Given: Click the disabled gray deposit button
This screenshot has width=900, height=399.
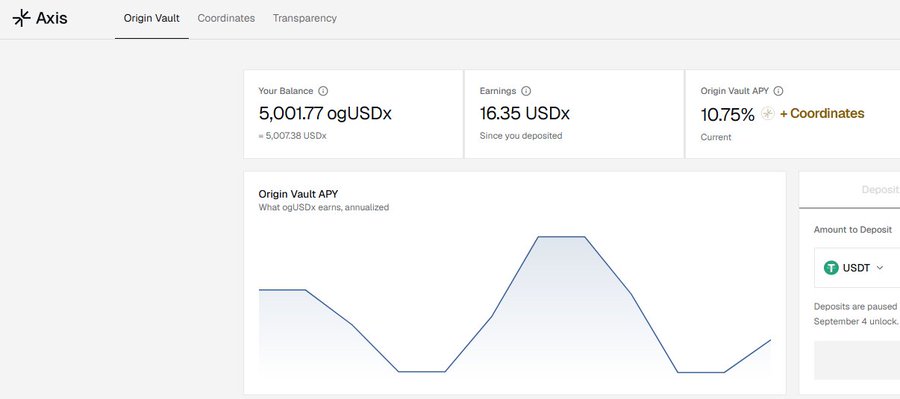Looking at the screenshot, I should click(857, 361).
